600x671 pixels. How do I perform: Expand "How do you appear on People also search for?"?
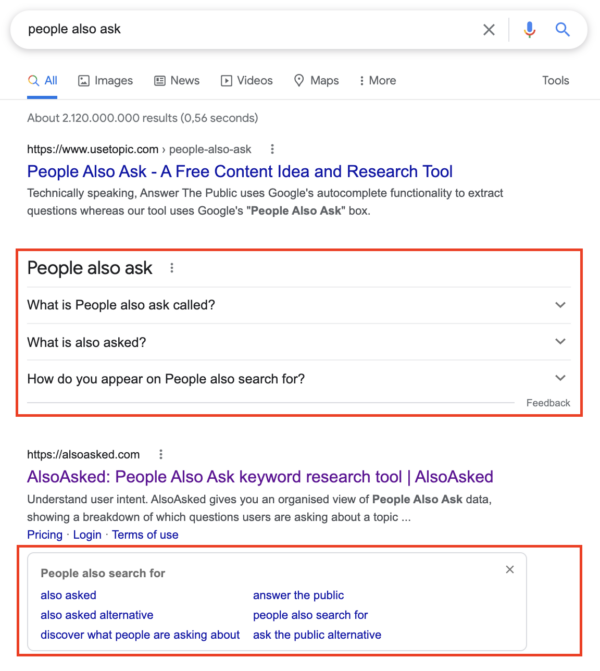tap(560, 378)
